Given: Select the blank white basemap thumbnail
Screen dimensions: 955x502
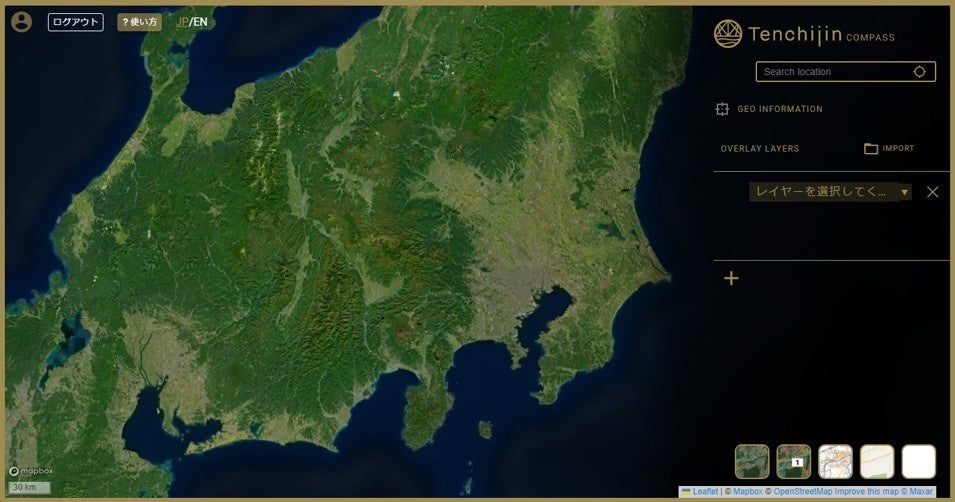Looking at the screenshot, I should pos(918,462).
